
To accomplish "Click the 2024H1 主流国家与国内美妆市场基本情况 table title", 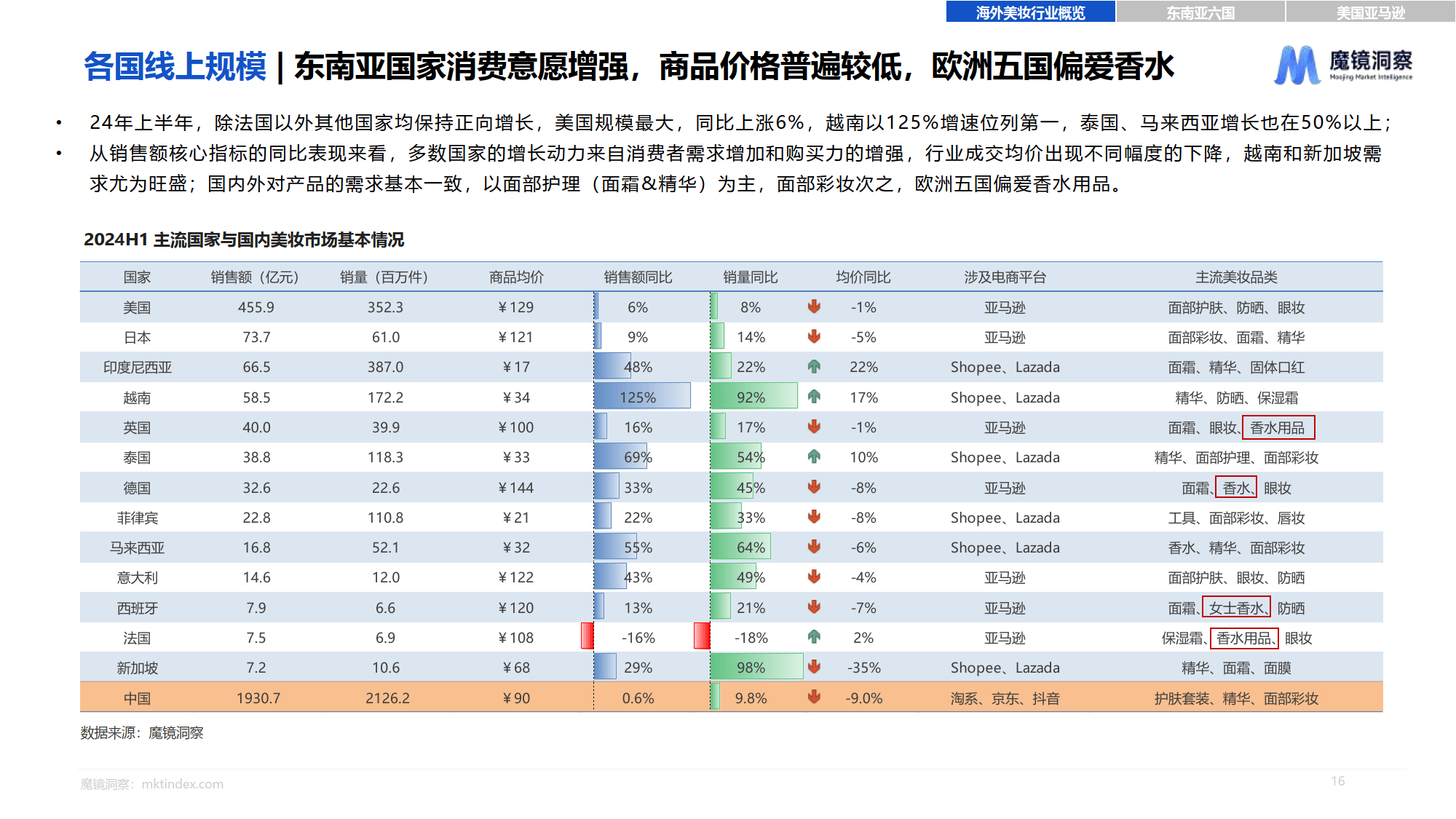I will (244, 240).
